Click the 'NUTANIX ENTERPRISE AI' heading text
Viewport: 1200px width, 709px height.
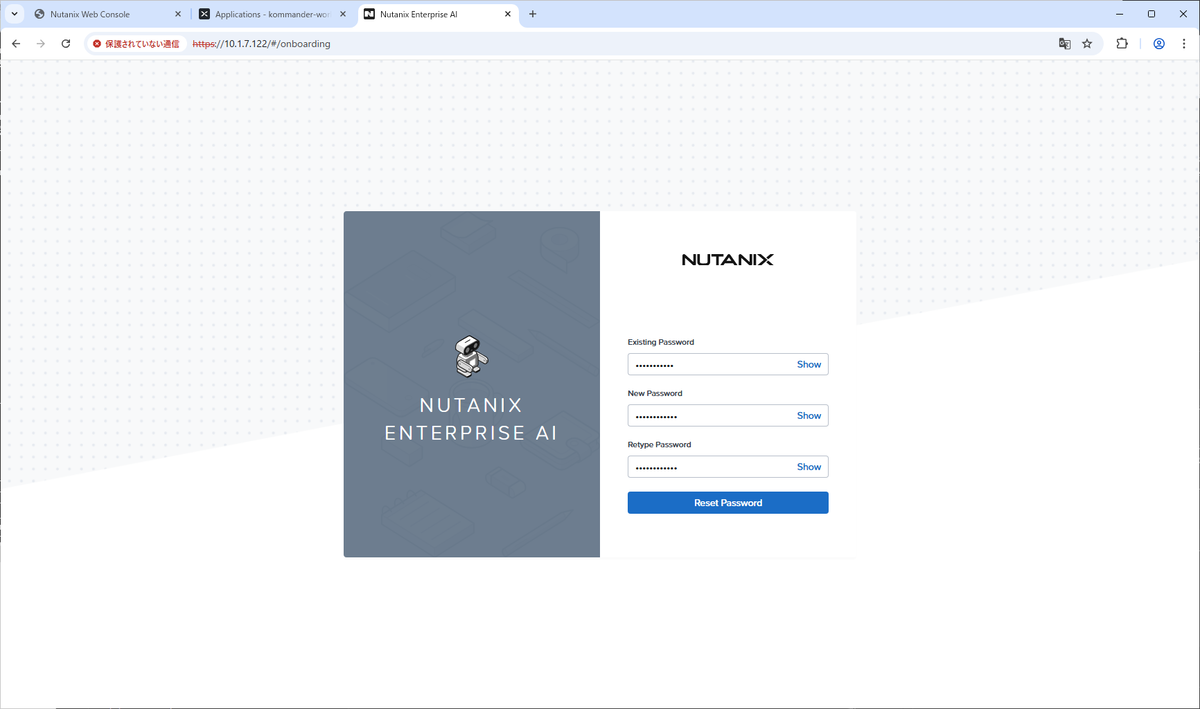pos(471,419)
